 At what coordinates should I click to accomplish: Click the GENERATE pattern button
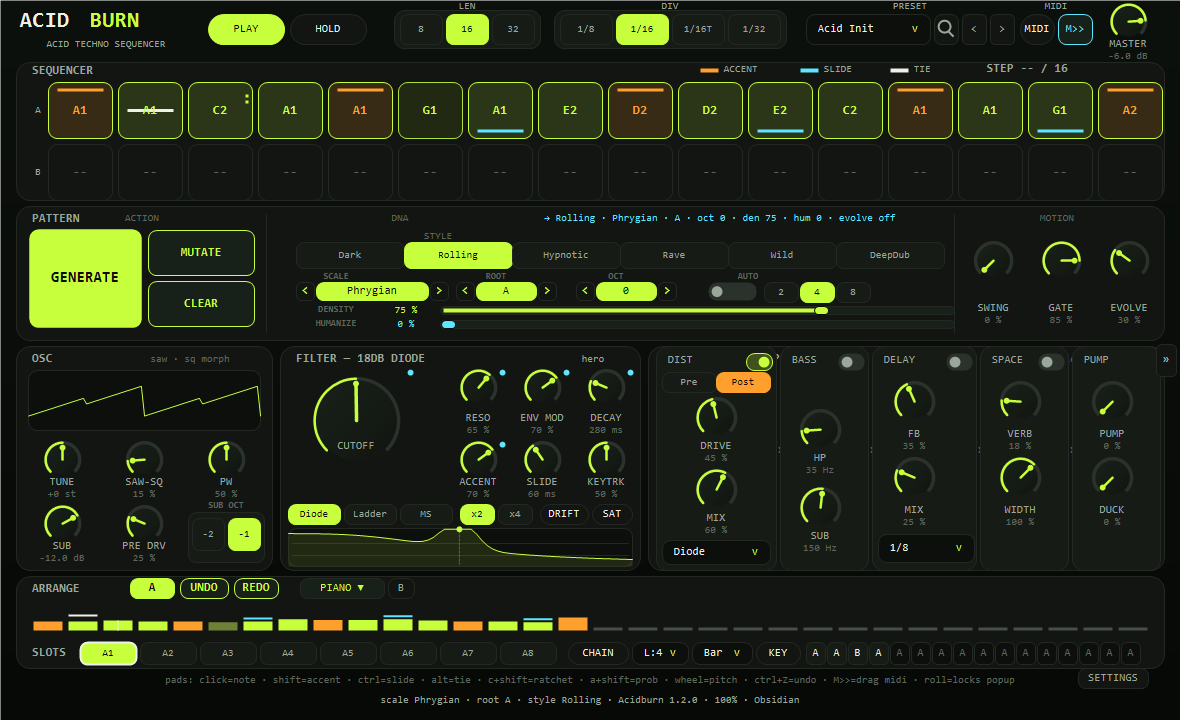pyautogui.click(x=85, y=278)
